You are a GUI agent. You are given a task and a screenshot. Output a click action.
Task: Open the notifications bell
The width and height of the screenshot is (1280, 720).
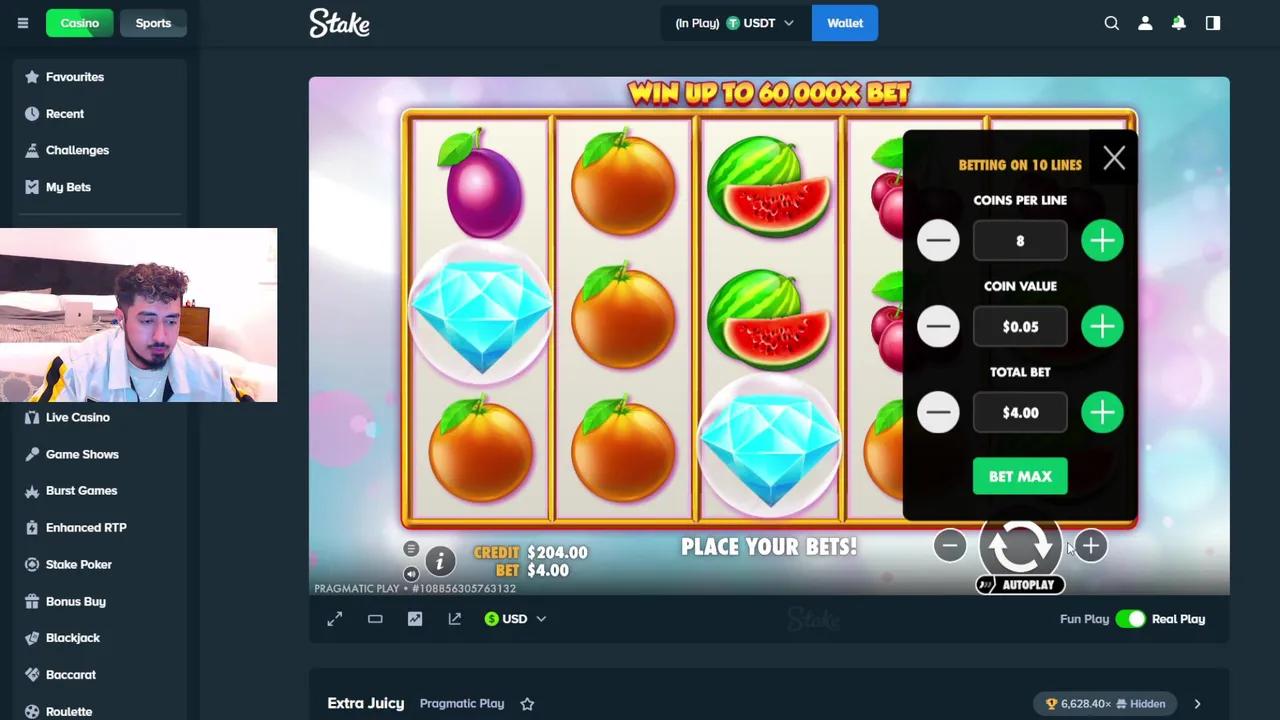(x=1179, y=23)
